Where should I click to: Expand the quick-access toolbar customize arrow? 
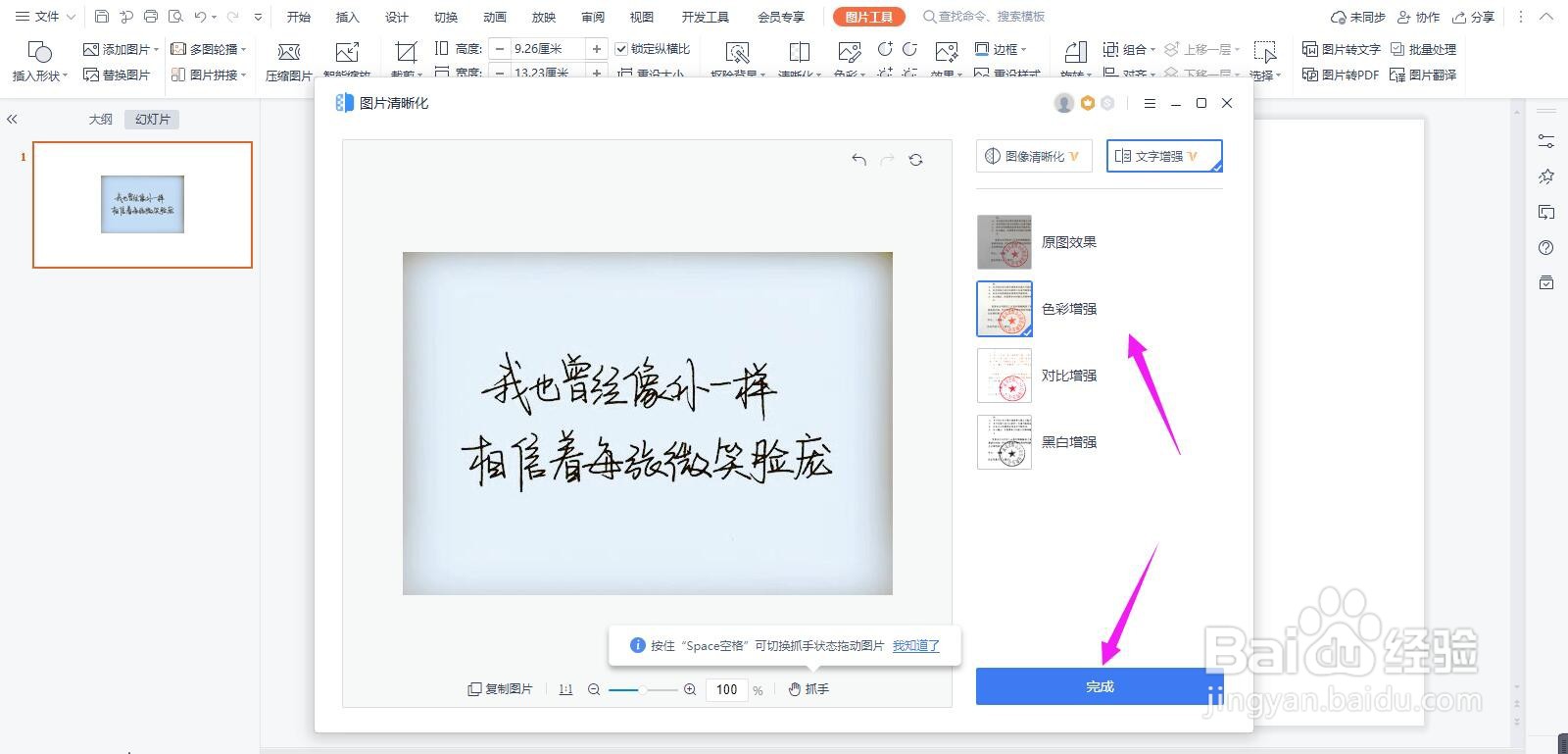258,17
